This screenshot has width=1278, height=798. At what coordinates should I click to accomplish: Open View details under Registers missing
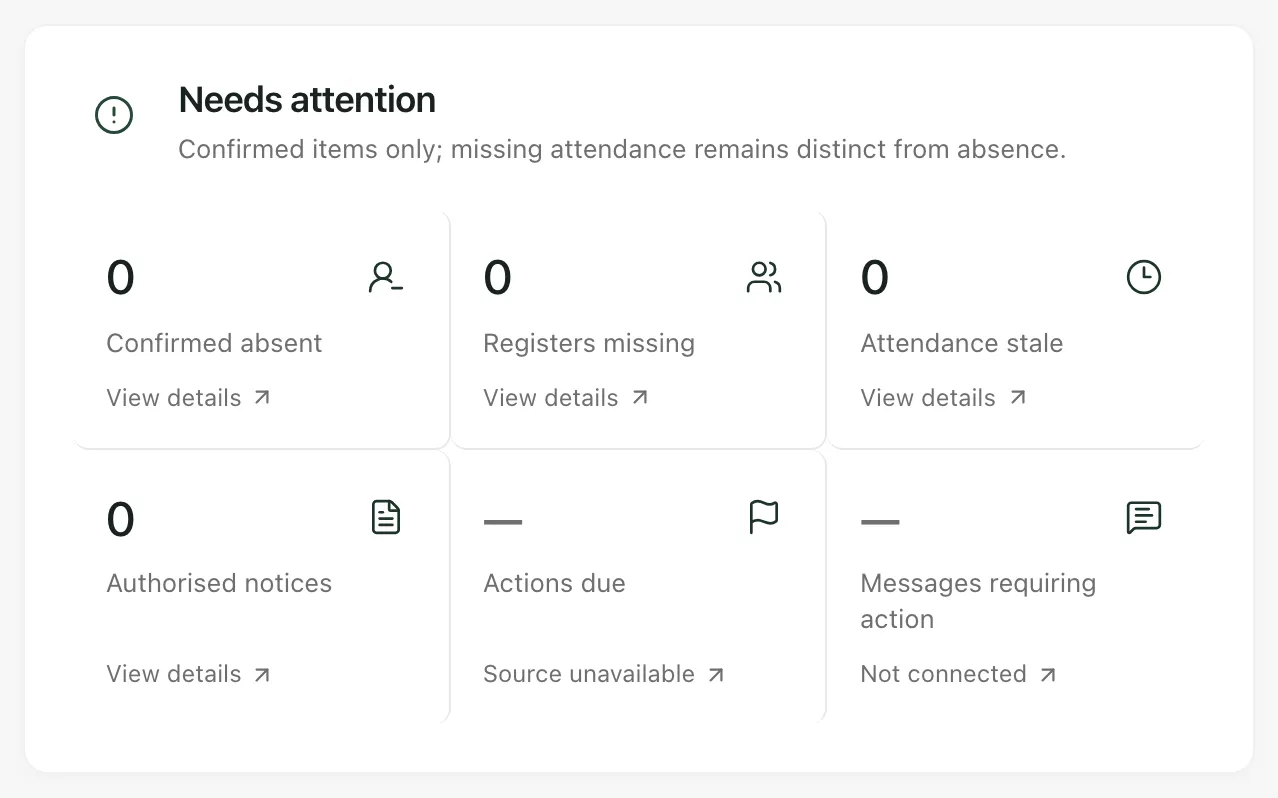(x=566, y=398)
